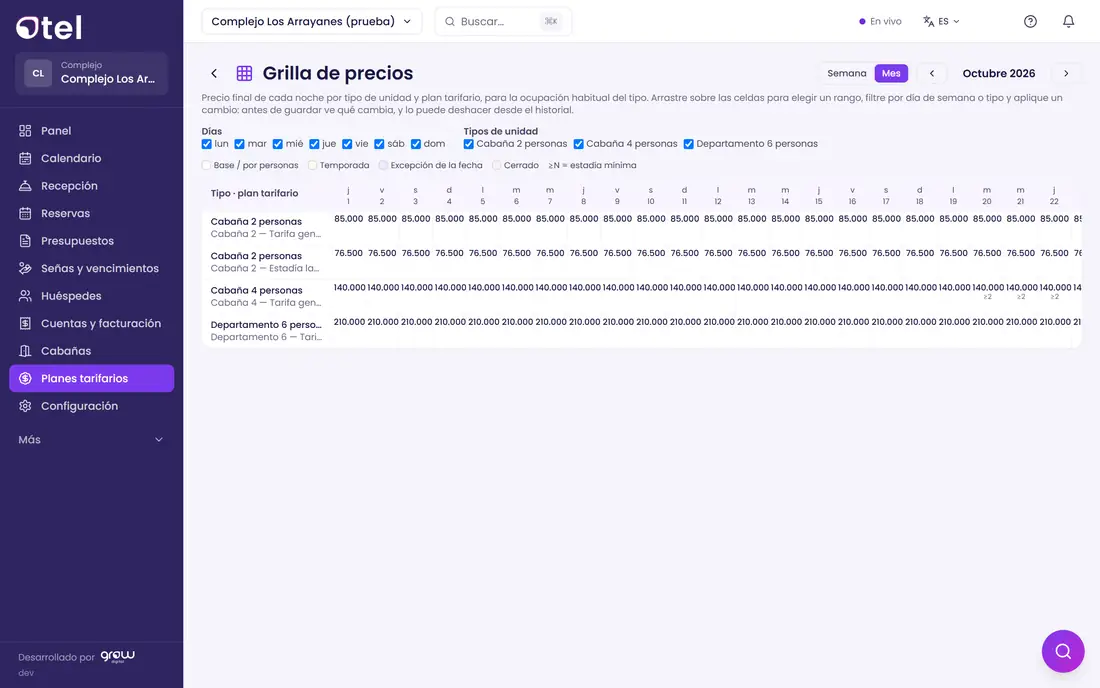Open Reservas menu item
This screenshot has width=1100, height=688.
pos(91,213)
